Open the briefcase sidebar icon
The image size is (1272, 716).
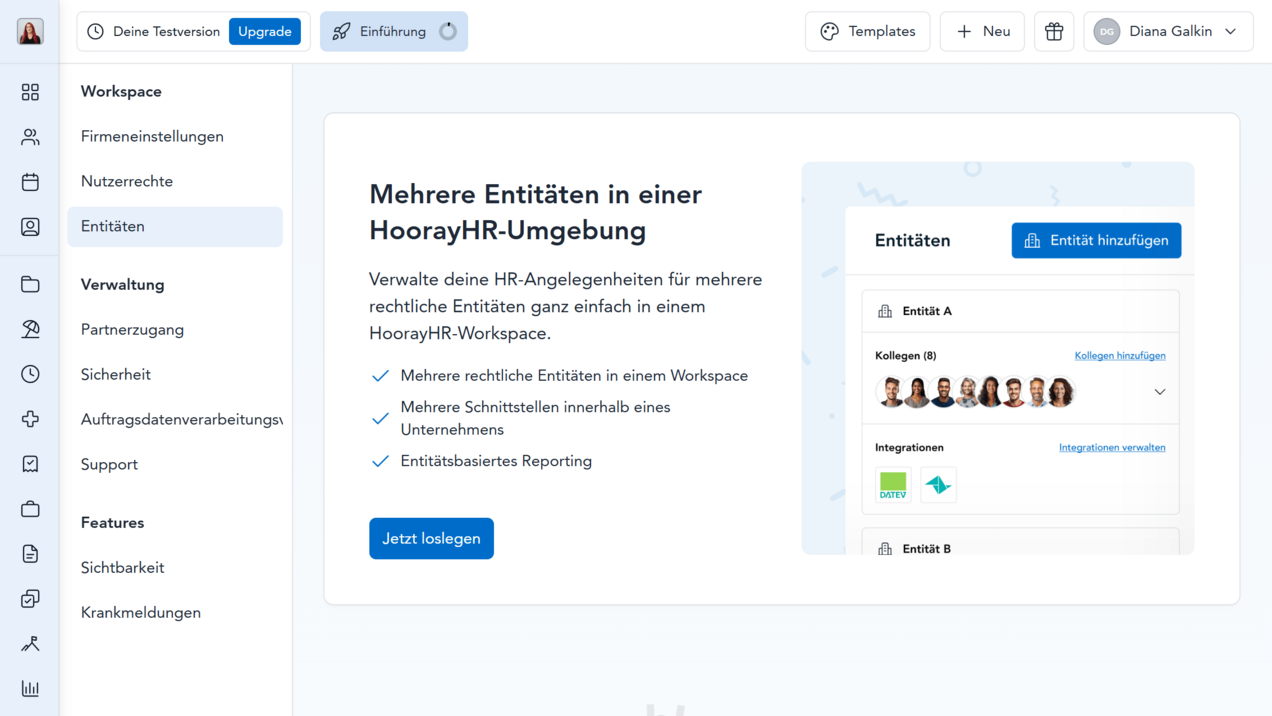click(x=30, y=509)
